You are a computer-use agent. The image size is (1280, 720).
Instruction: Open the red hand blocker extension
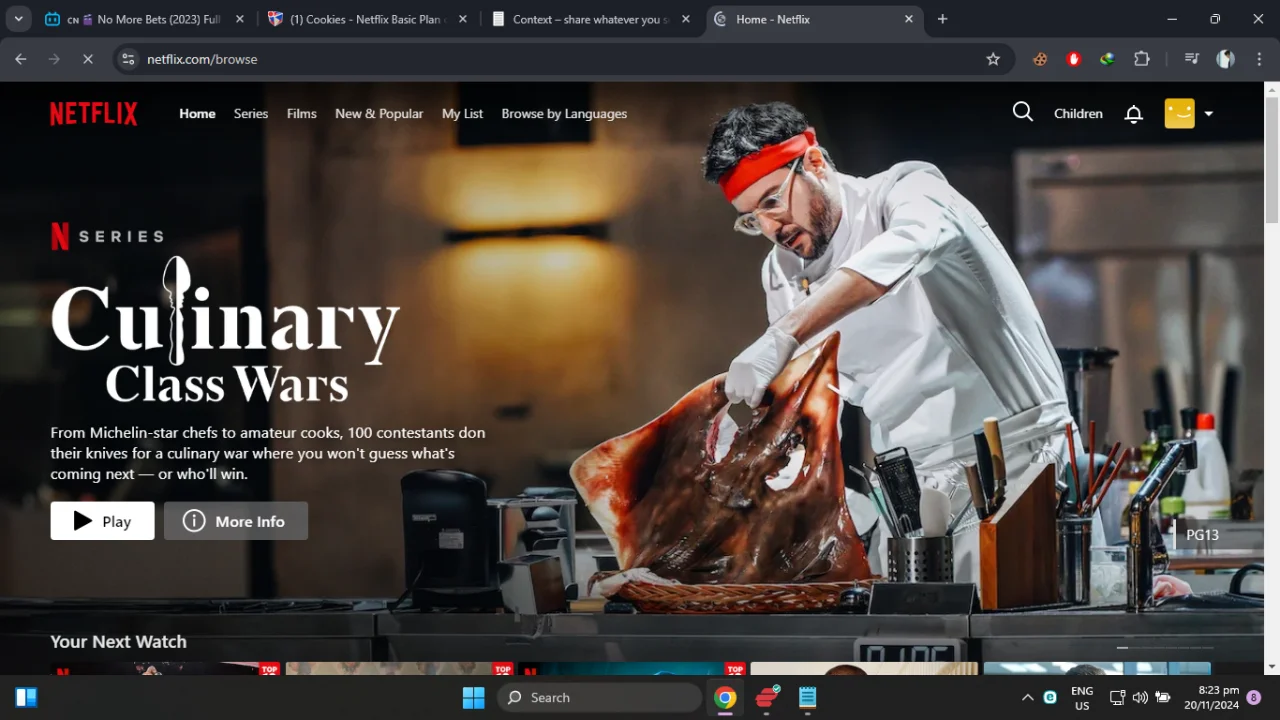[x=1074, y=59]
